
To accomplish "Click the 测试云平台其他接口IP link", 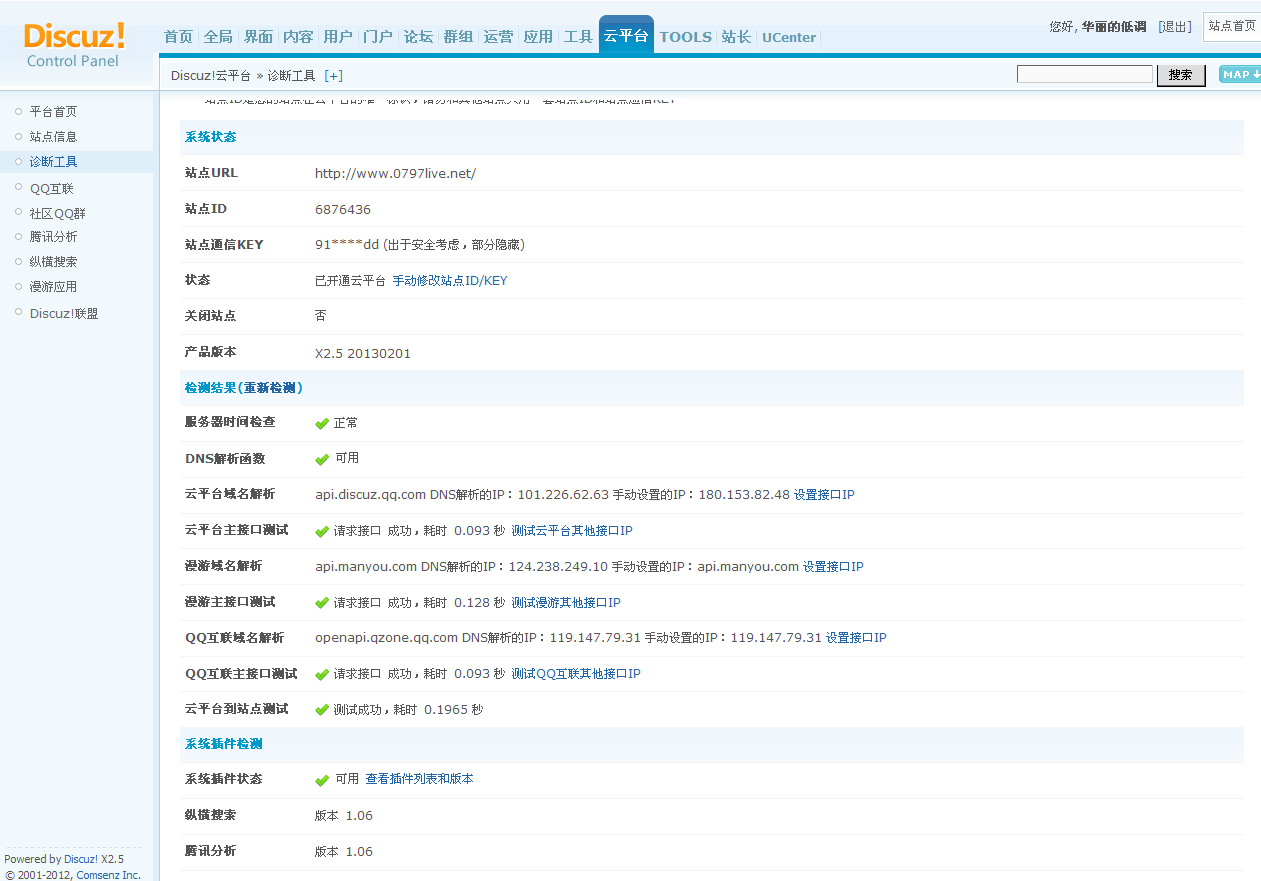I will point(572,531).
